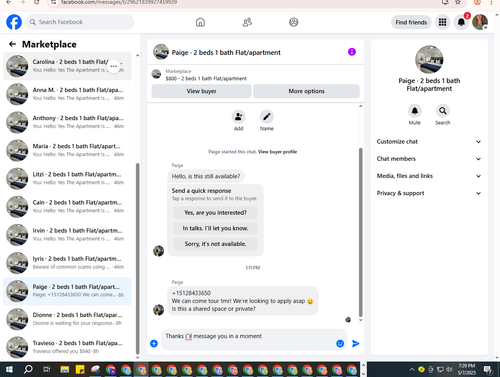Click conversation list scrollbar
Viewport: 500px width, 377px height.
pyautogui.click(x=138, y=258)
